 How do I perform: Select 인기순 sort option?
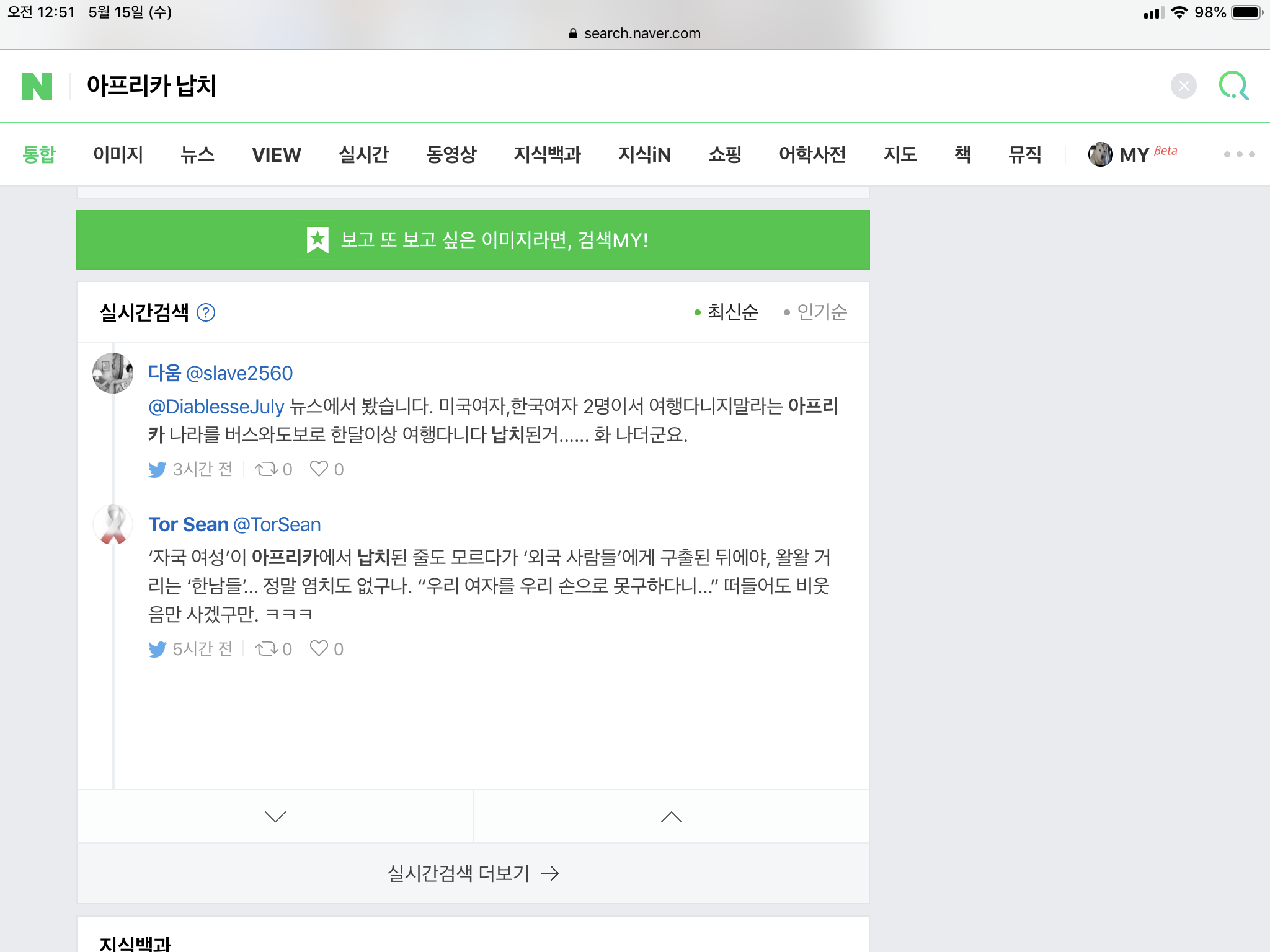pos(821,312)
